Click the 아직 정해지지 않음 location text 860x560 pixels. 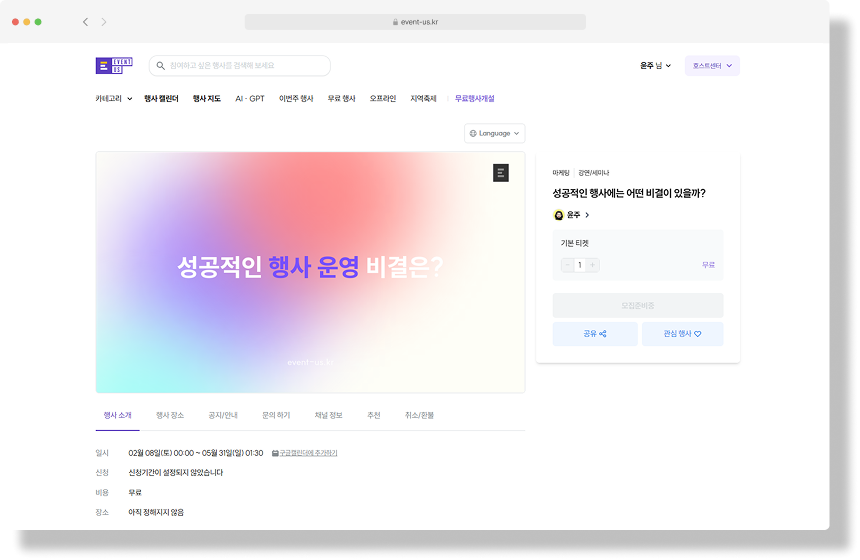pyautogui.click(x=156, y=512)
